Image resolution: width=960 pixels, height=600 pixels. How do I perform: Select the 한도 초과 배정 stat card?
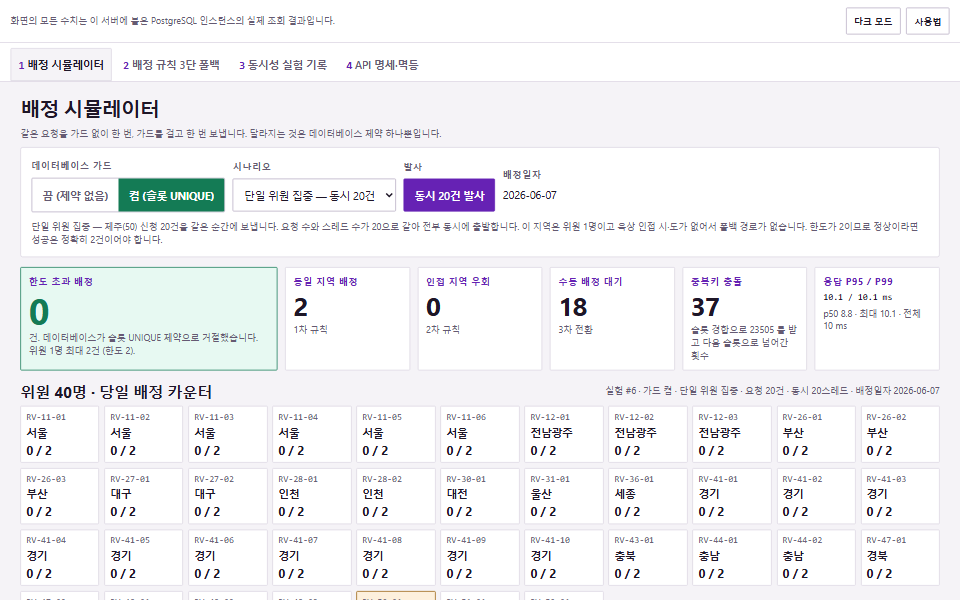point(149,319)
